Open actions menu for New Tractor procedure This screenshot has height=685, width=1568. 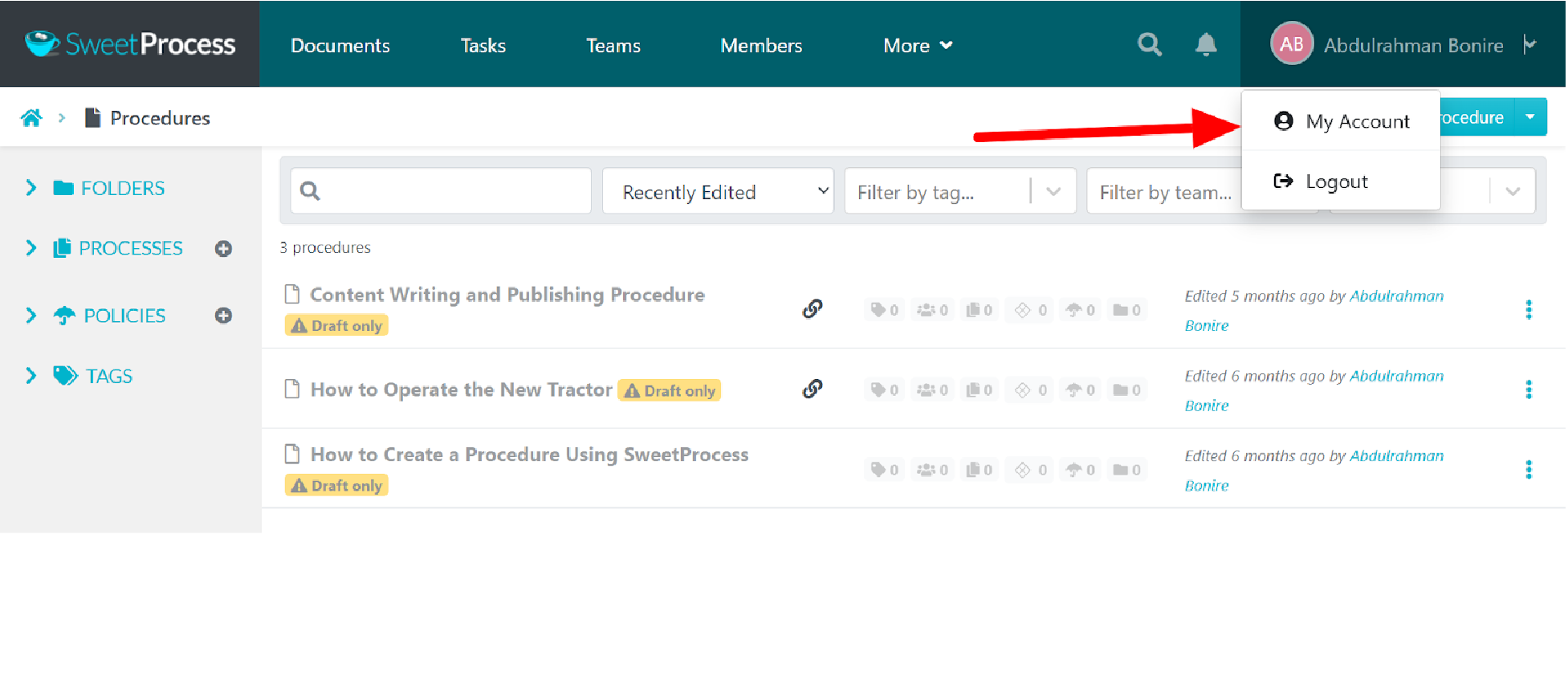pyautogui.click(x=1528, y=389)
